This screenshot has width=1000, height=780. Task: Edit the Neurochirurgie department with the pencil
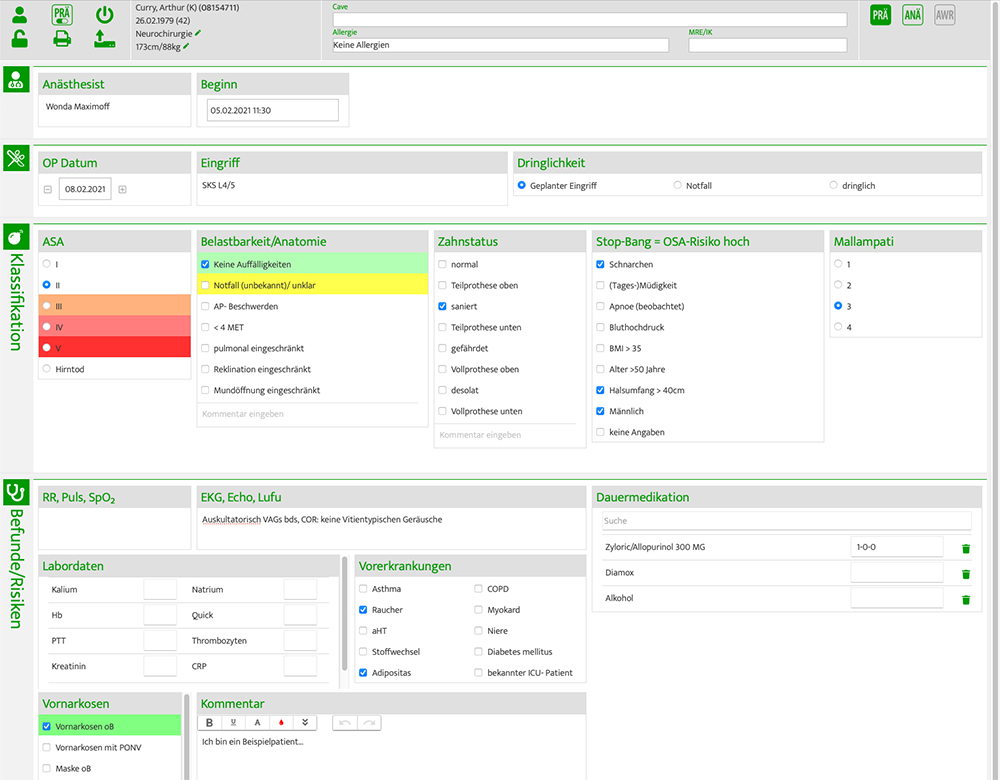coord(198,33)
